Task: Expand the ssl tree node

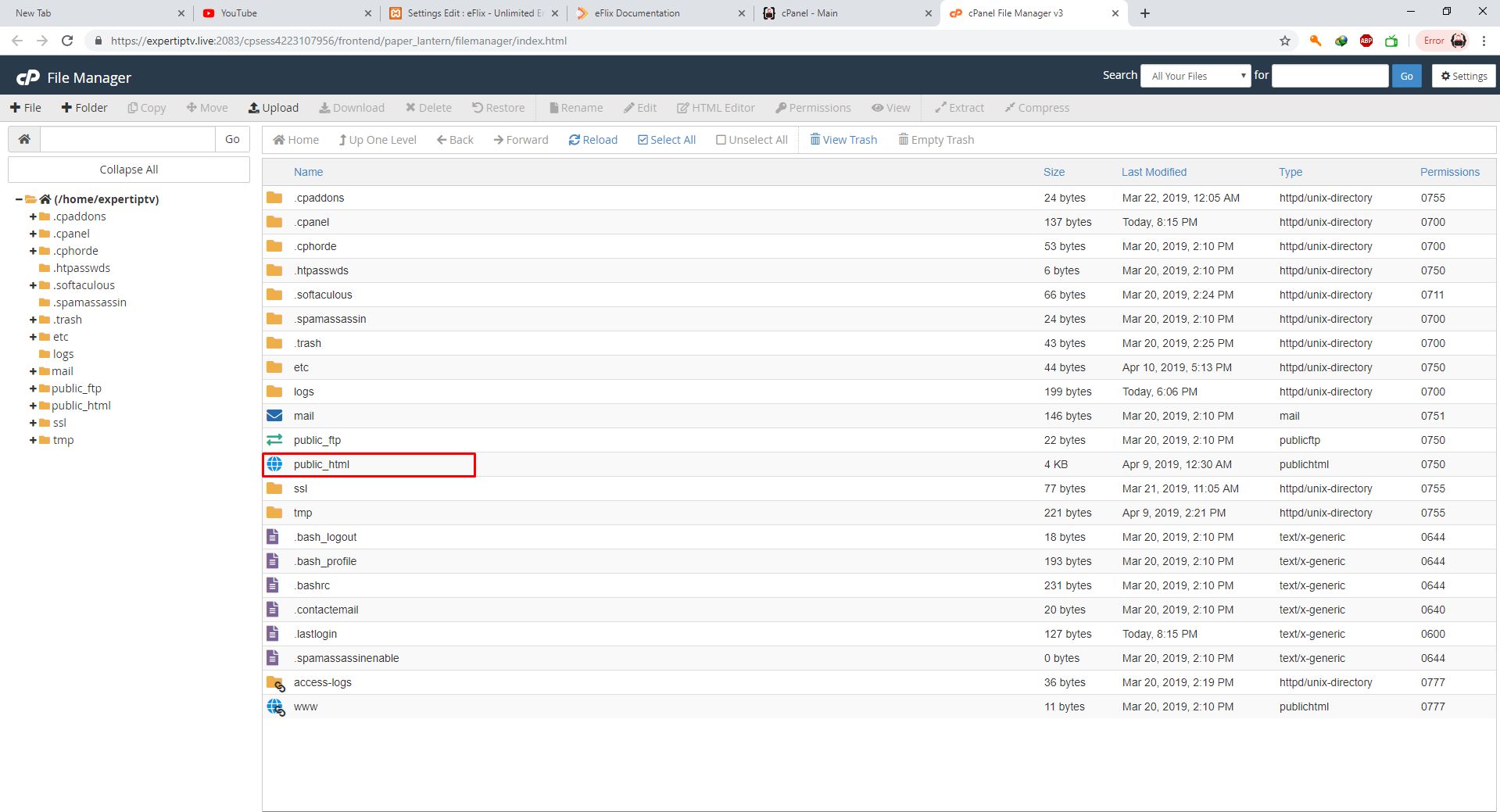Action: point(33,423)
